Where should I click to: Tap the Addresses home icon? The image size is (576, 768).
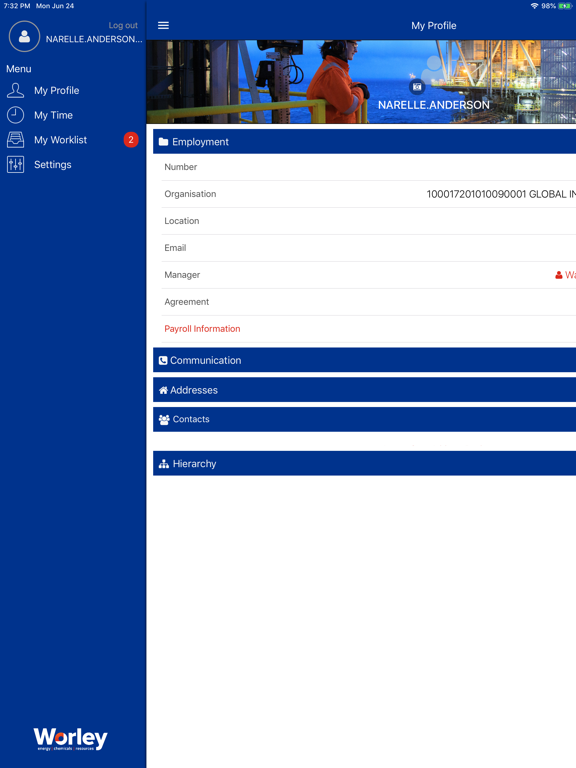click(x=163, y=390)
